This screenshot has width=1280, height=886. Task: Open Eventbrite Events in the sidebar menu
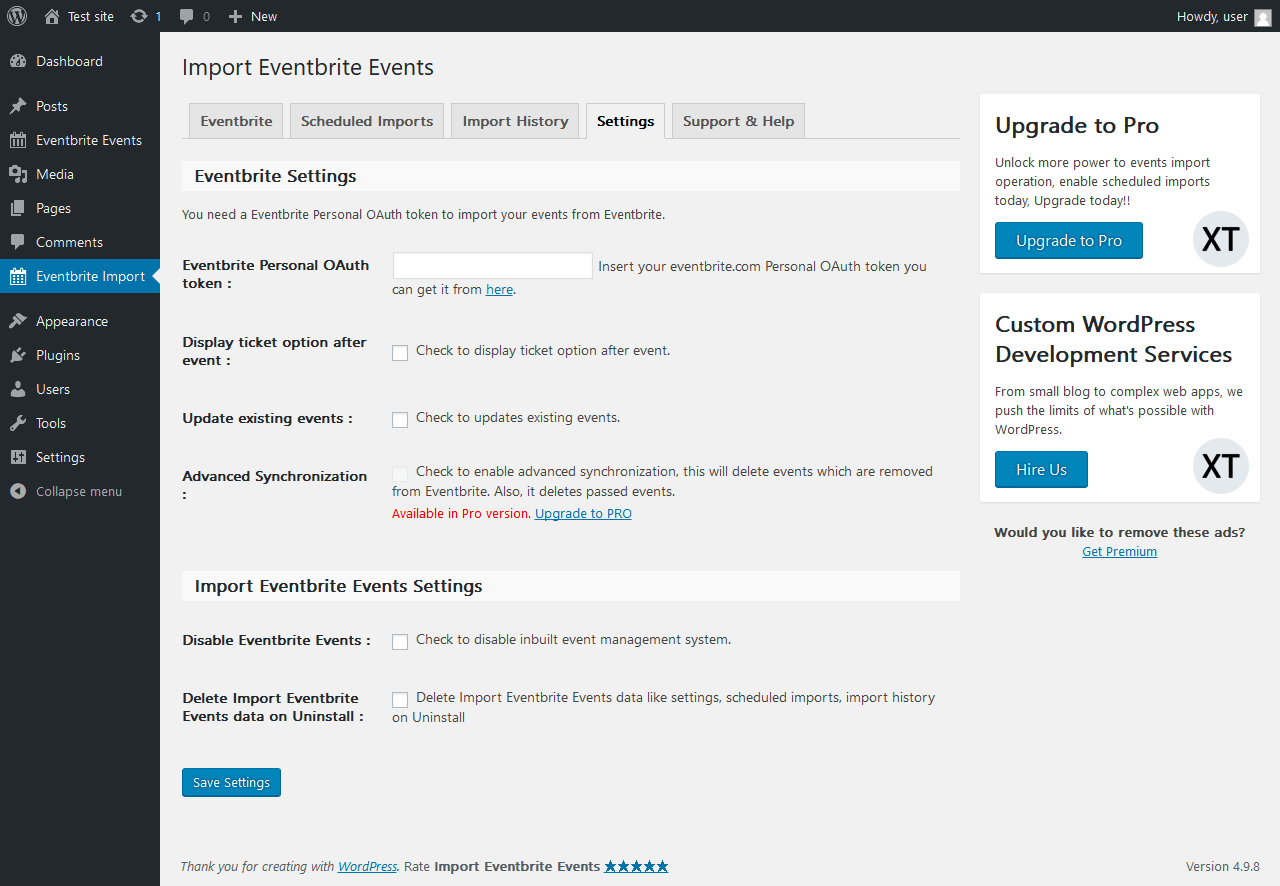tap(89, 140)
